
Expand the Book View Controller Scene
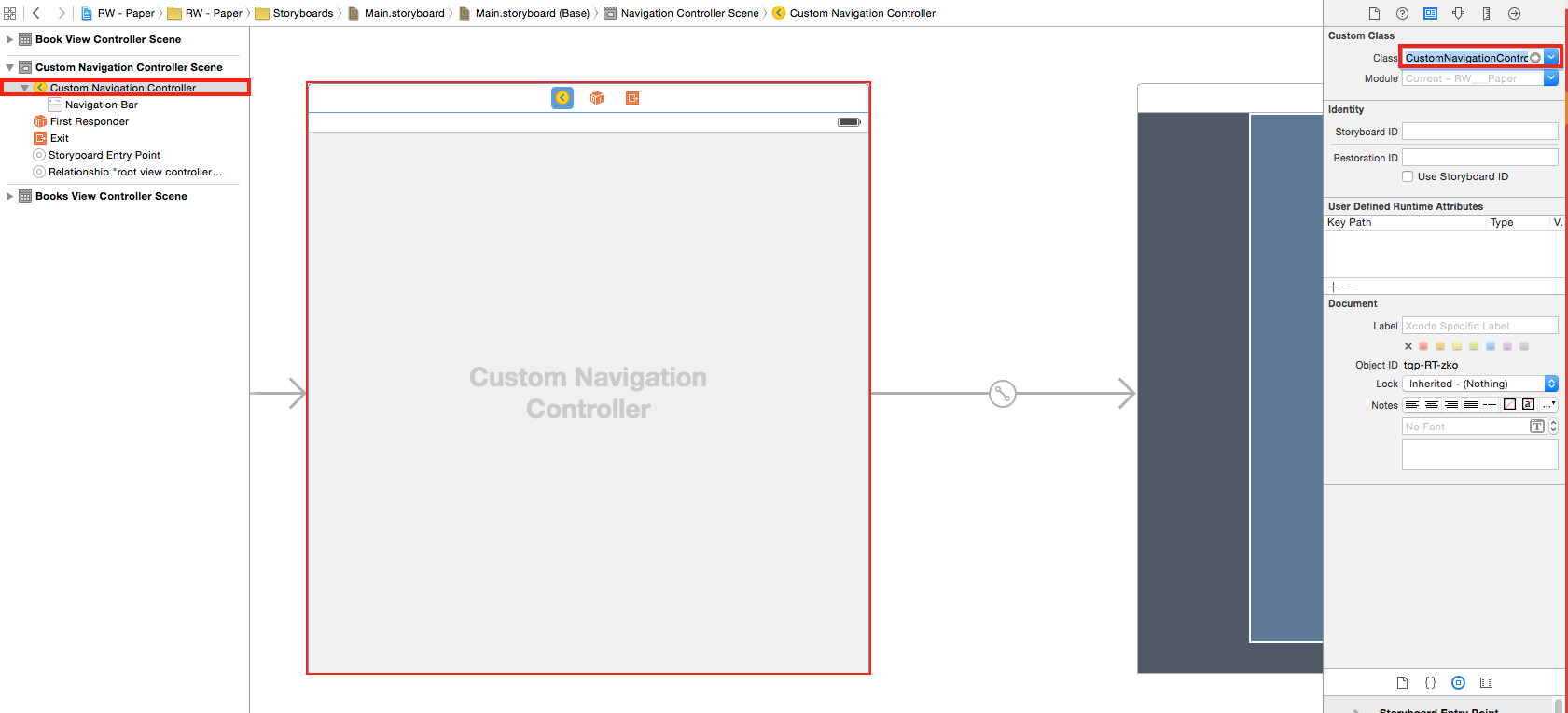click(x=9, y=39)
